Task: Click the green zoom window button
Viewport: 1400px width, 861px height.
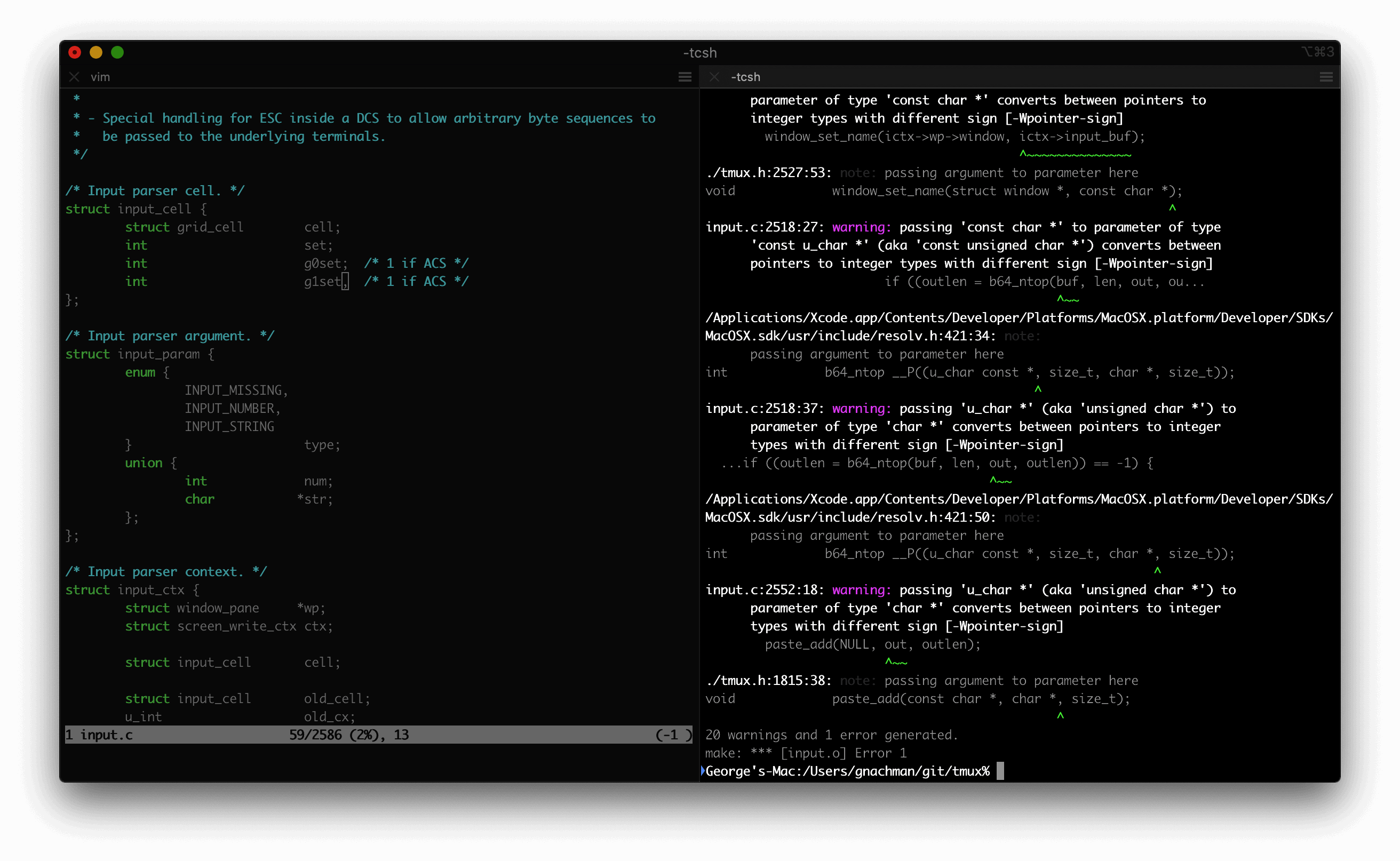Action: click(117, 52)
